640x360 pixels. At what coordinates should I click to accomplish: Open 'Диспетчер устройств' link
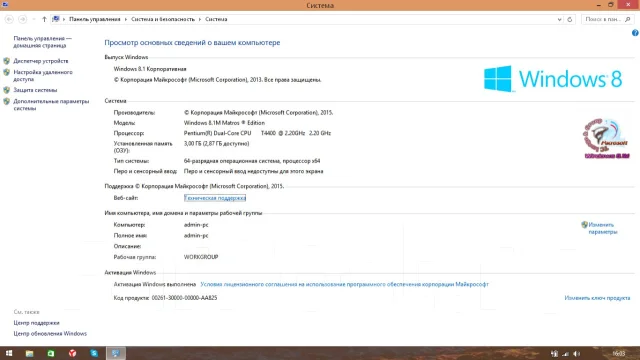(41, 61)
